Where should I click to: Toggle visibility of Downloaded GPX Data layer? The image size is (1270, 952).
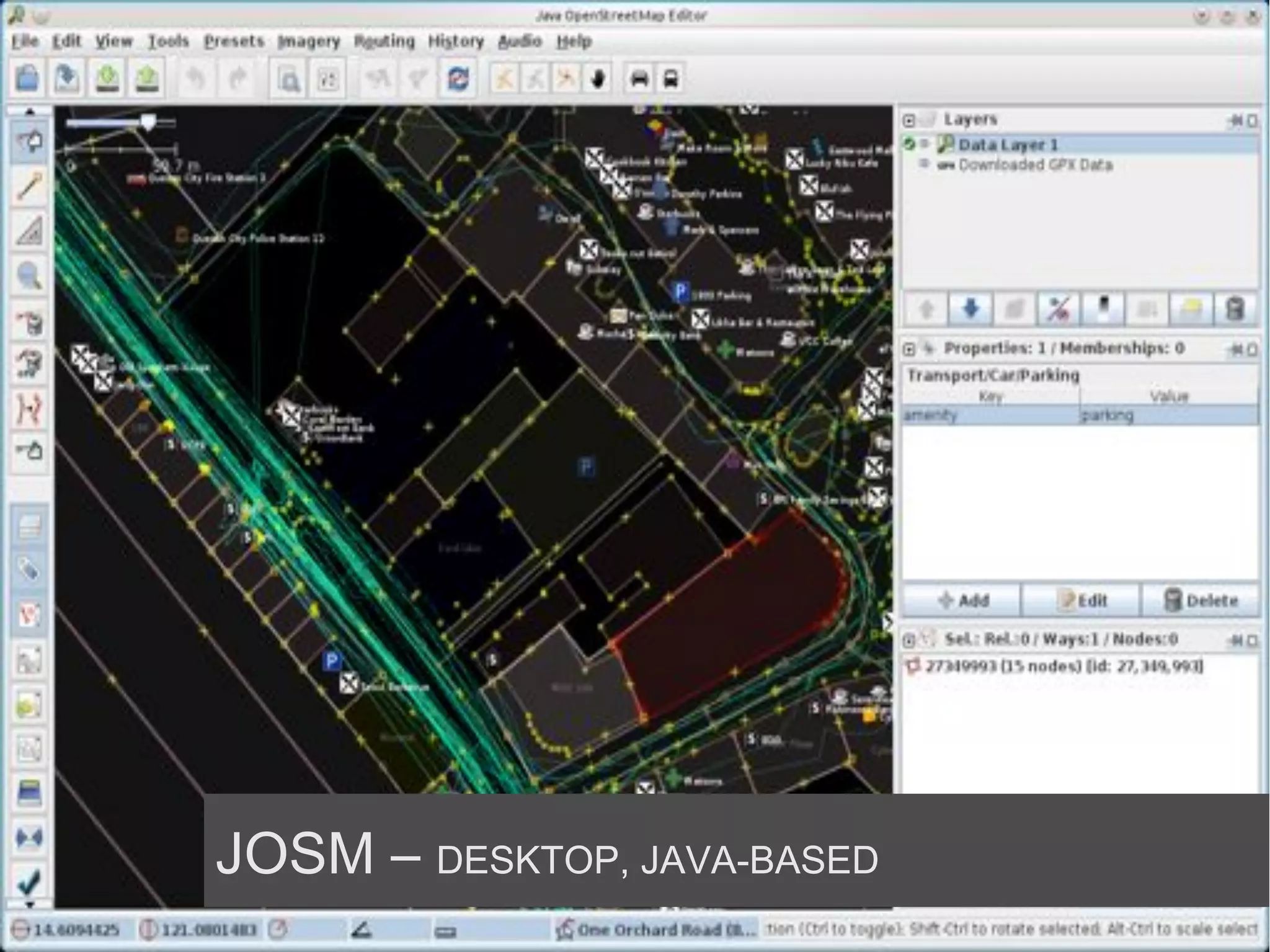[925, 164]
